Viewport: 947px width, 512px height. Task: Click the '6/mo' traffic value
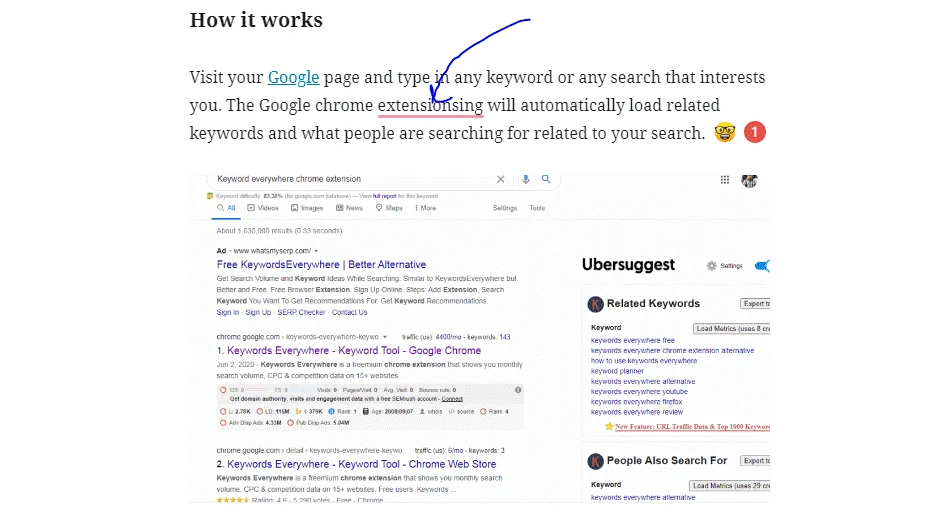[455, 451]
